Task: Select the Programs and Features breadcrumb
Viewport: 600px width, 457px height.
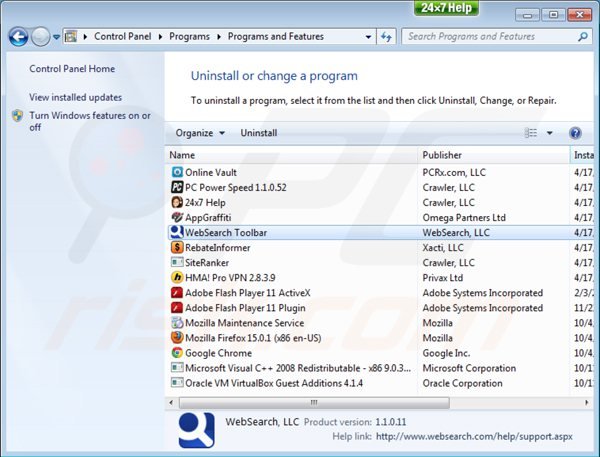Action: (276, 36)
